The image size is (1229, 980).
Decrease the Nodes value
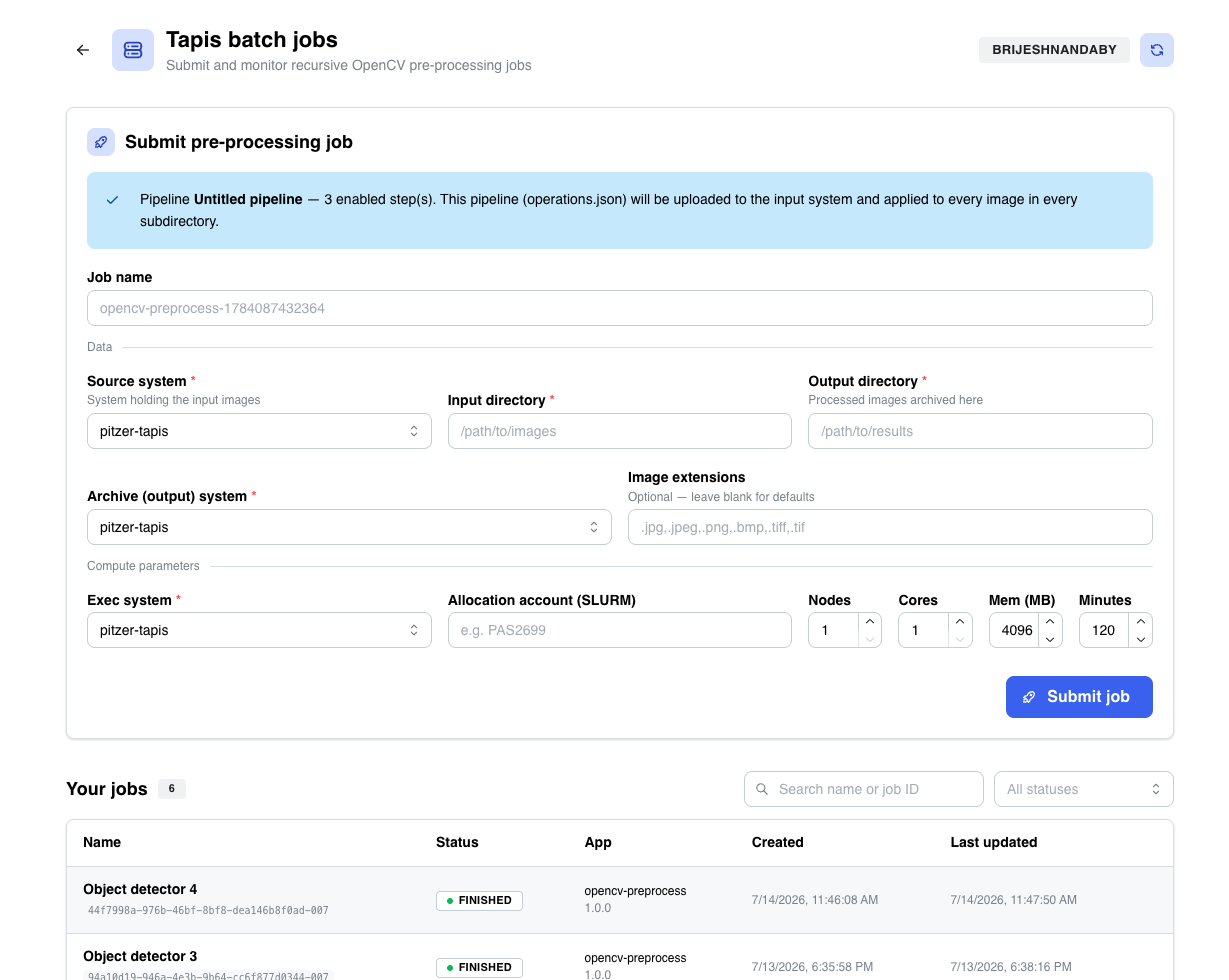coord(870,639)
